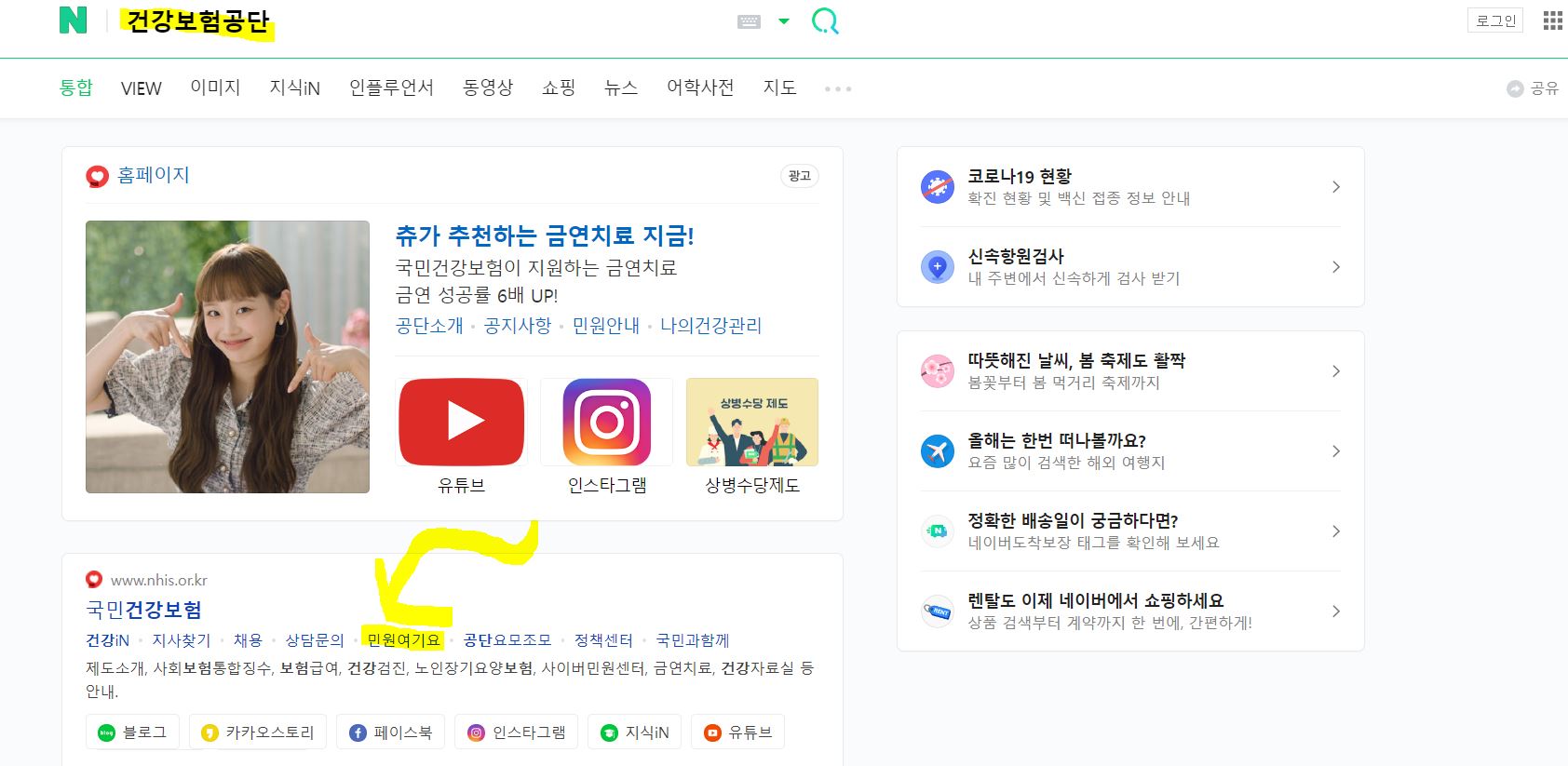Open the virtual keyboard icon in search bar
Screen dimensions: 1568x766
coord(750,21)
